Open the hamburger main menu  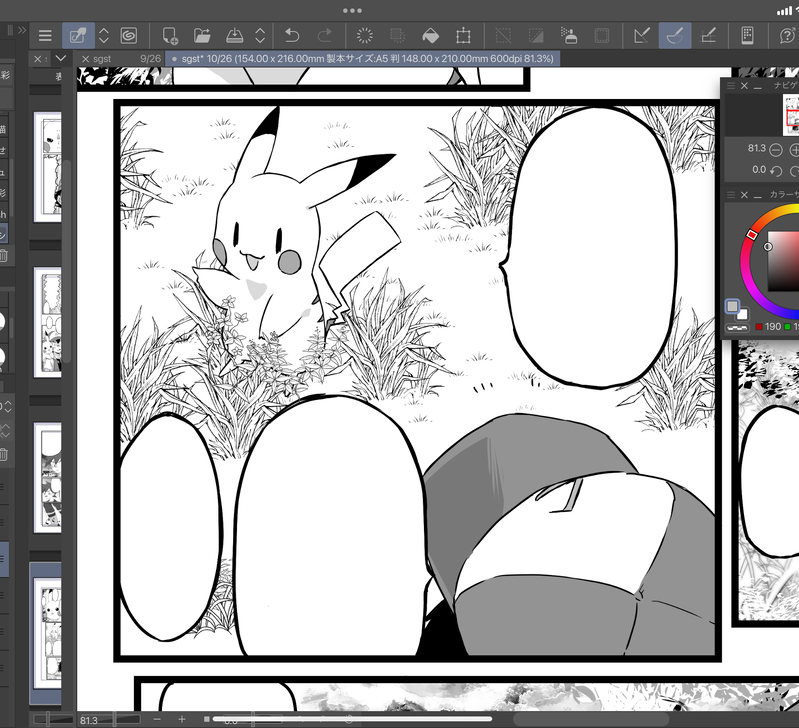45,36
